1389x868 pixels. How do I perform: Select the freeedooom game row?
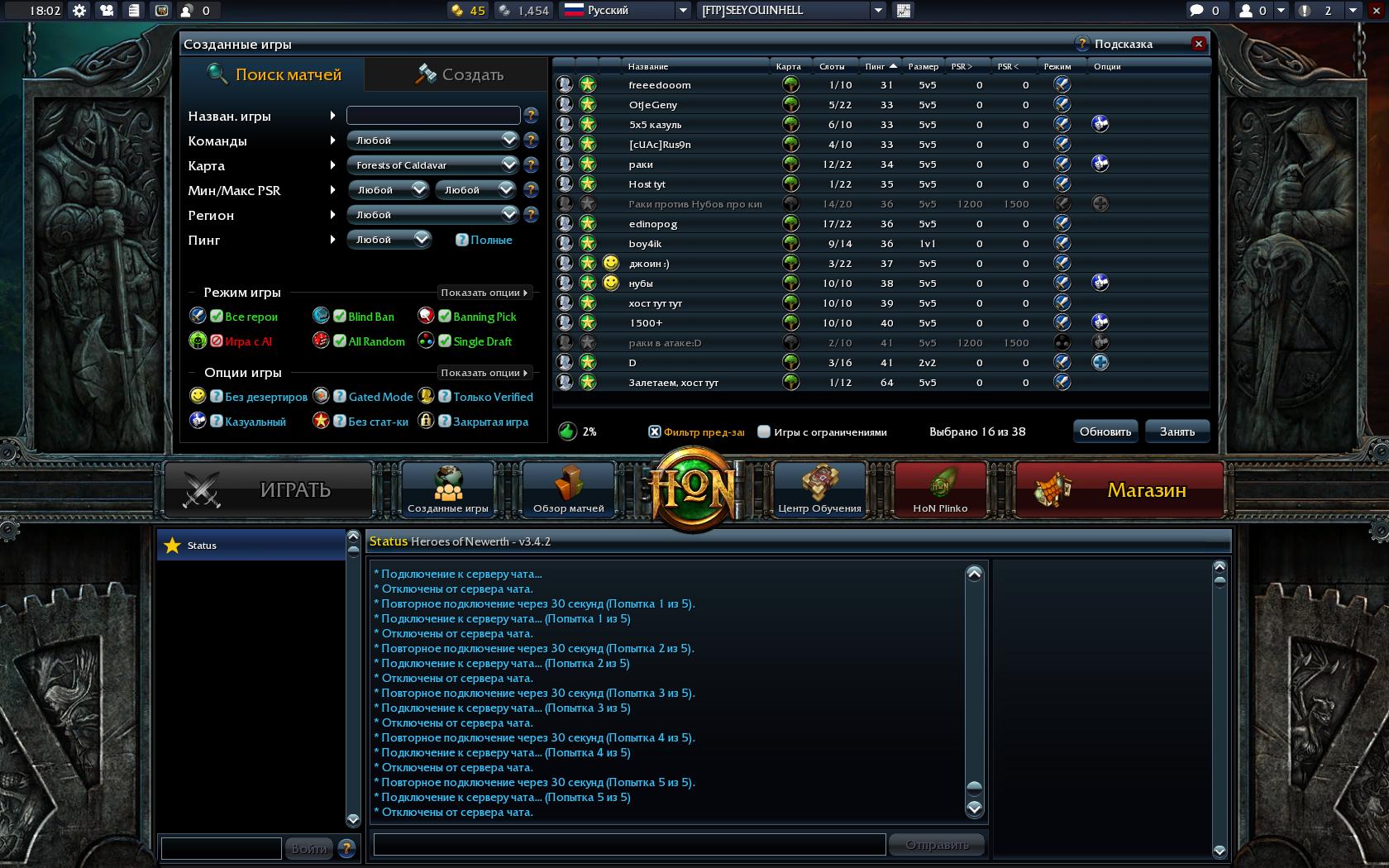pos(881,84)
